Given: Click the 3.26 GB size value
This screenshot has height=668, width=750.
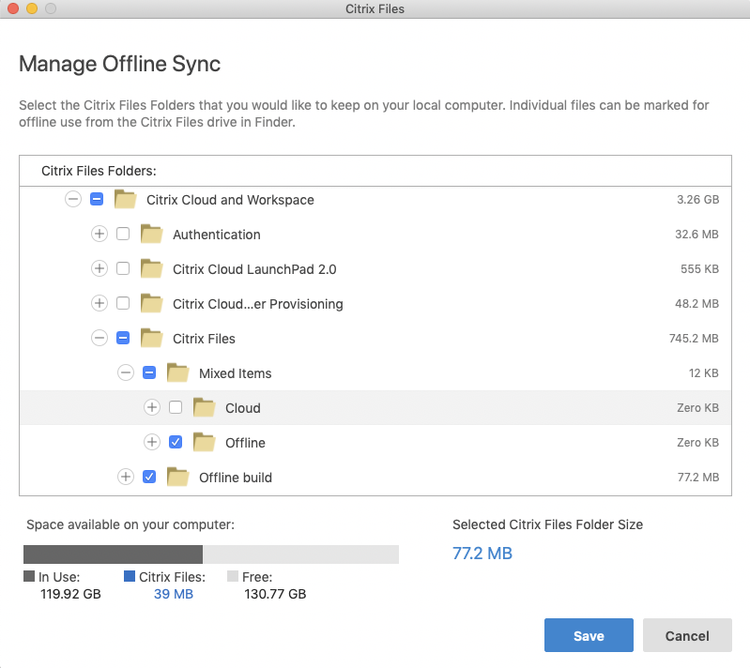Looking at the screenshot, I should point(698,199).
